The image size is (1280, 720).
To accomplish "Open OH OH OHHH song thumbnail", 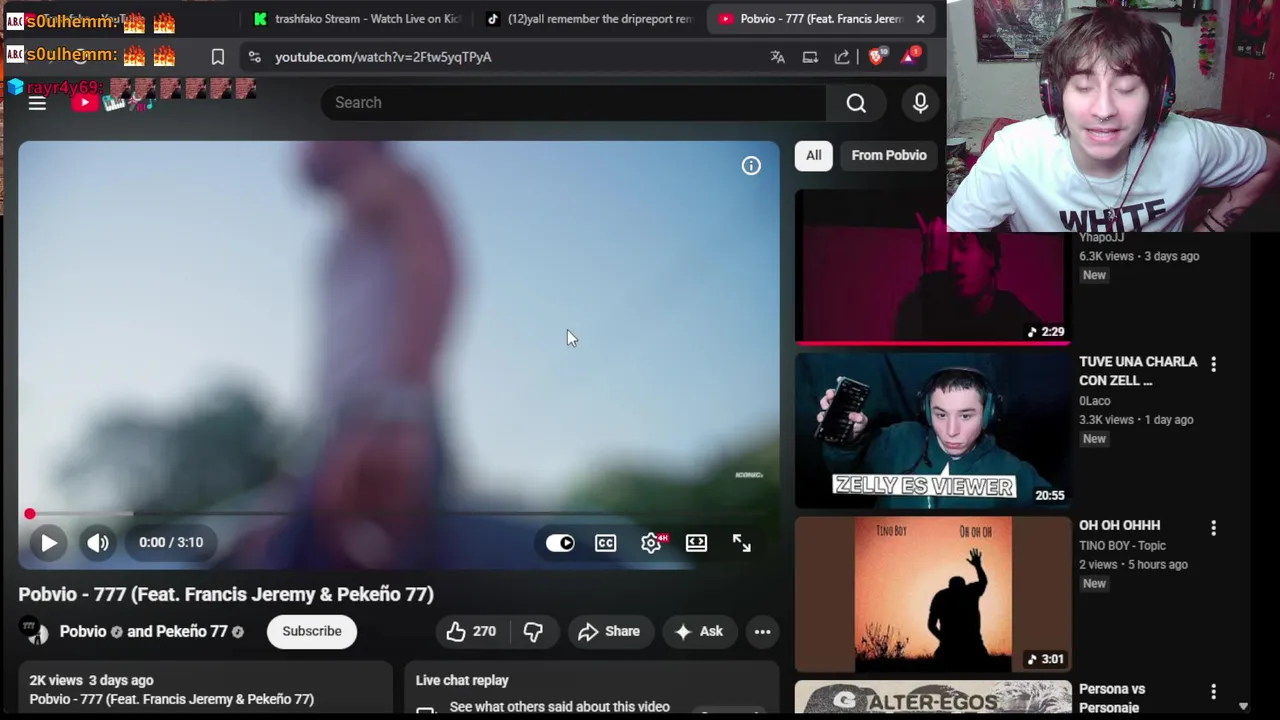I will click(x=932, y=594).
